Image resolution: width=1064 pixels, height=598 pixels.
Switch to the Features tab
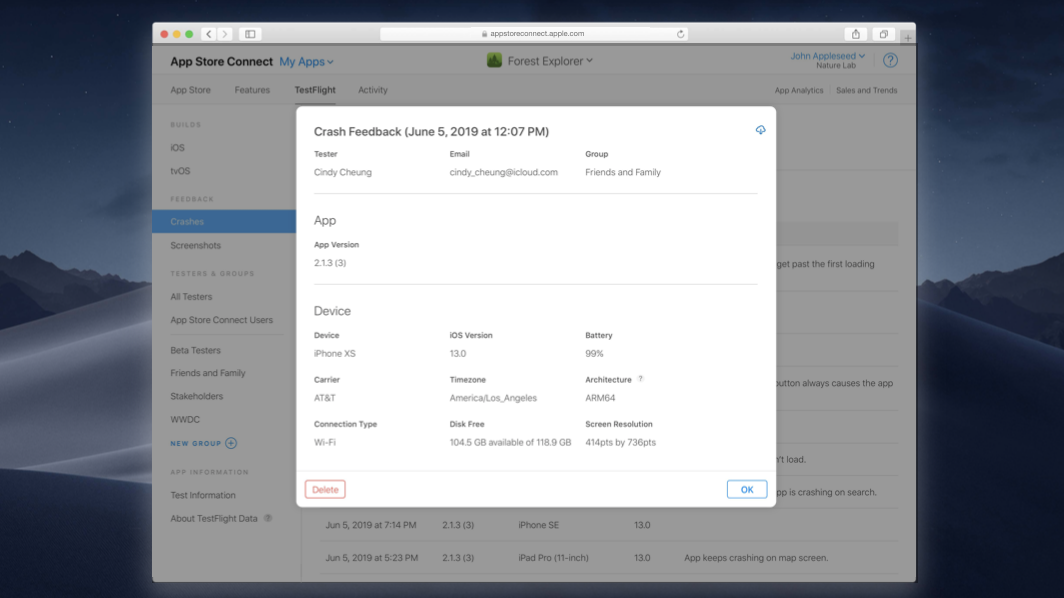point(252,90)
